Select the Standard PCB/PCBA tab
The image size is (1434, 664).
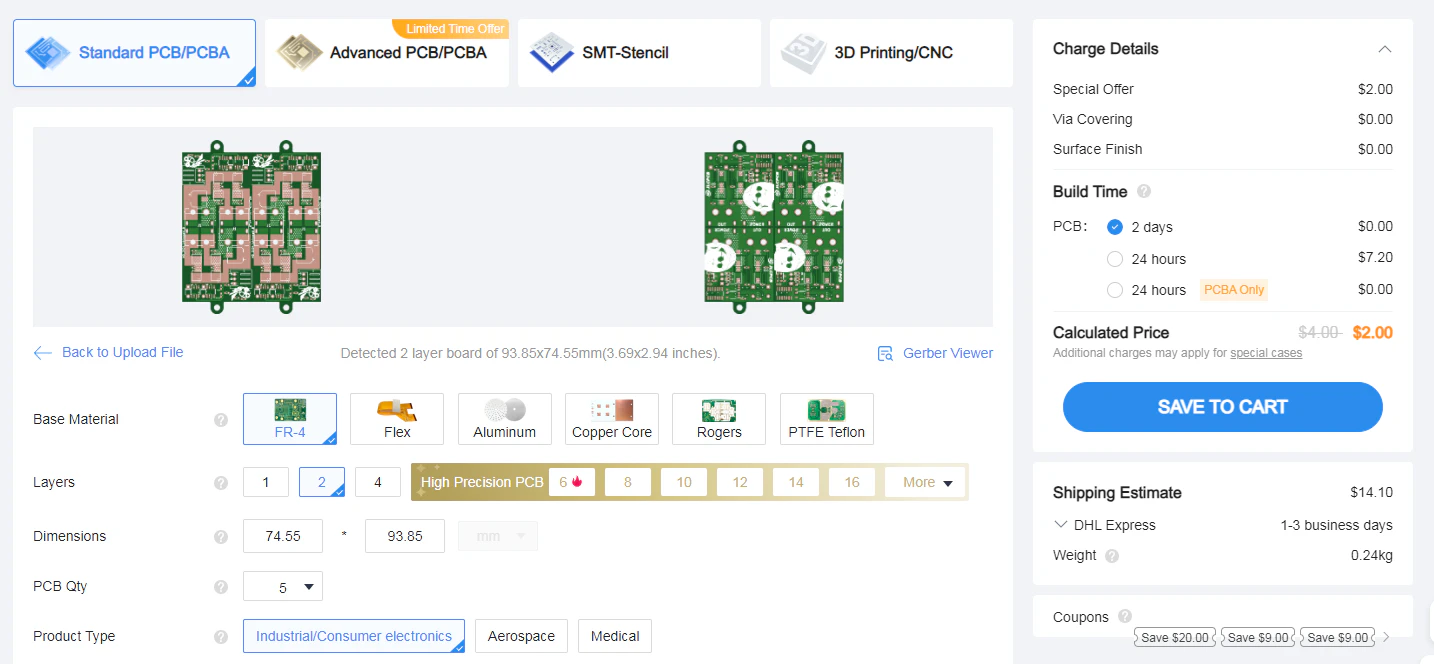[x=134, y=53]
